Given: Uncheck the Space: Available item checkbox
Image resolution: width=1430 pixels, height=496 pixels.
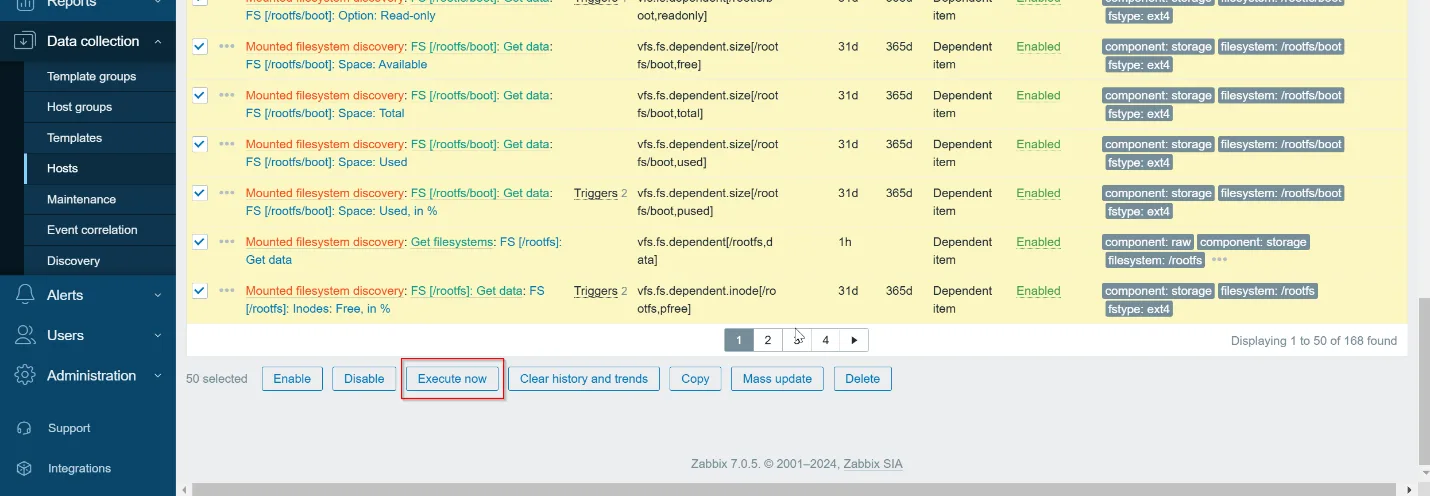Looking at the screenshot, I should coord(200,46).
